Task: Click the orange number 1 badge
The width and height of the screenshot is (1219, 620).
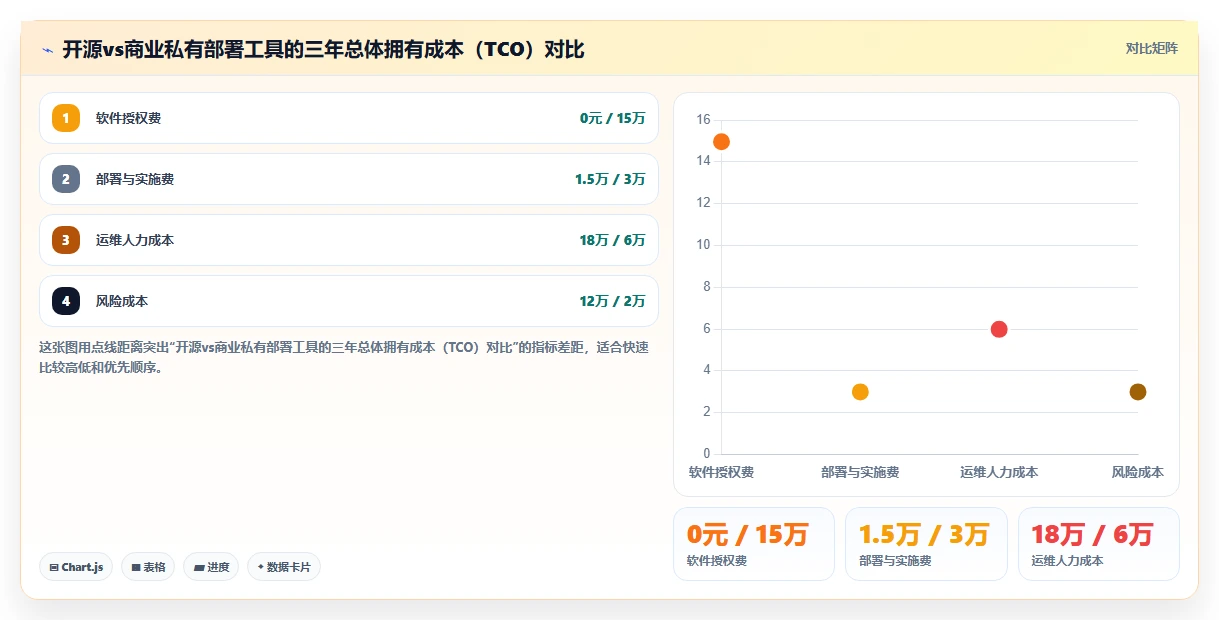Action: tap(66, 118)
